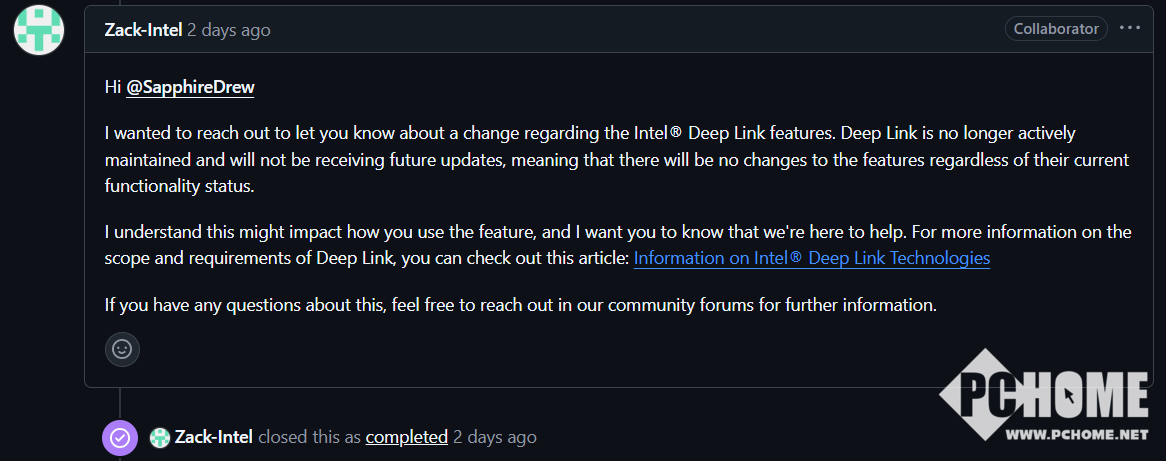Open the @SapphireDrew mention

(x=190, y=87)
